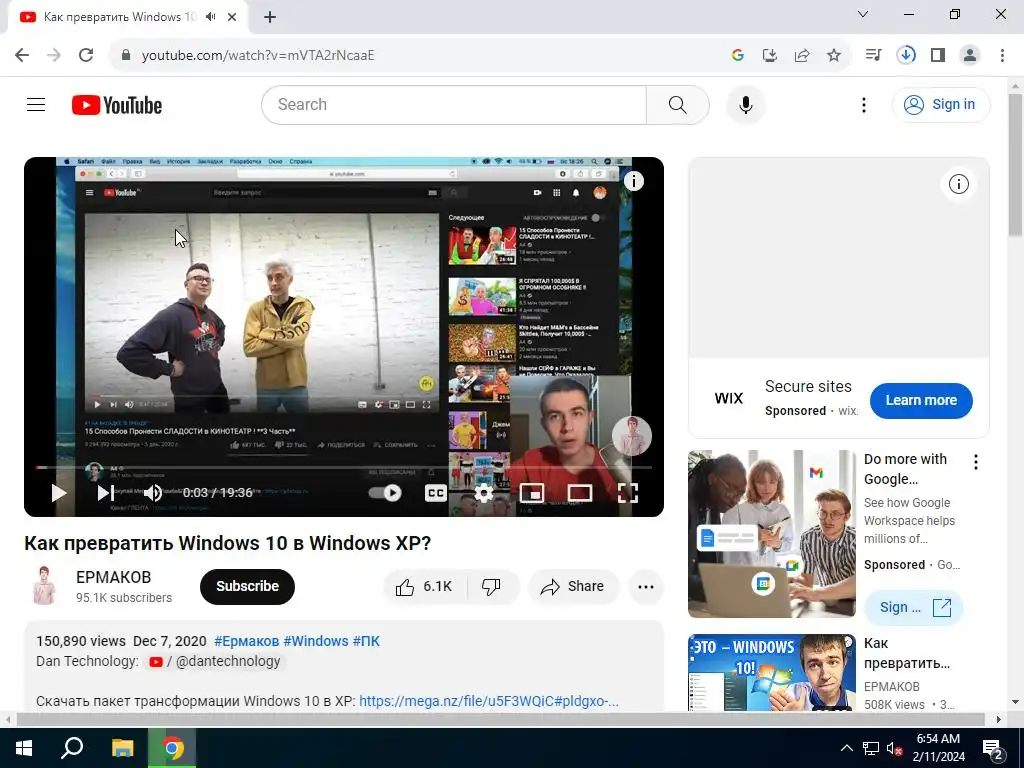
Task: Open Chrome downloads icon
Action: click(906, 55)
